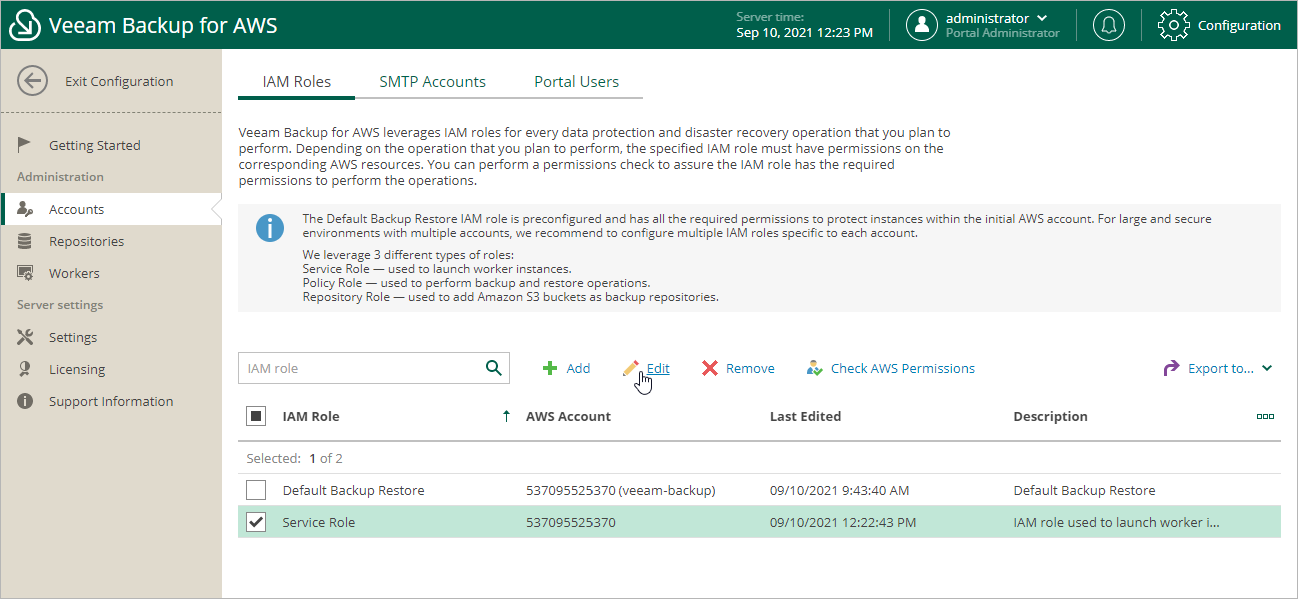Click the Licensing ribbon icon

[x=26, y=369]
